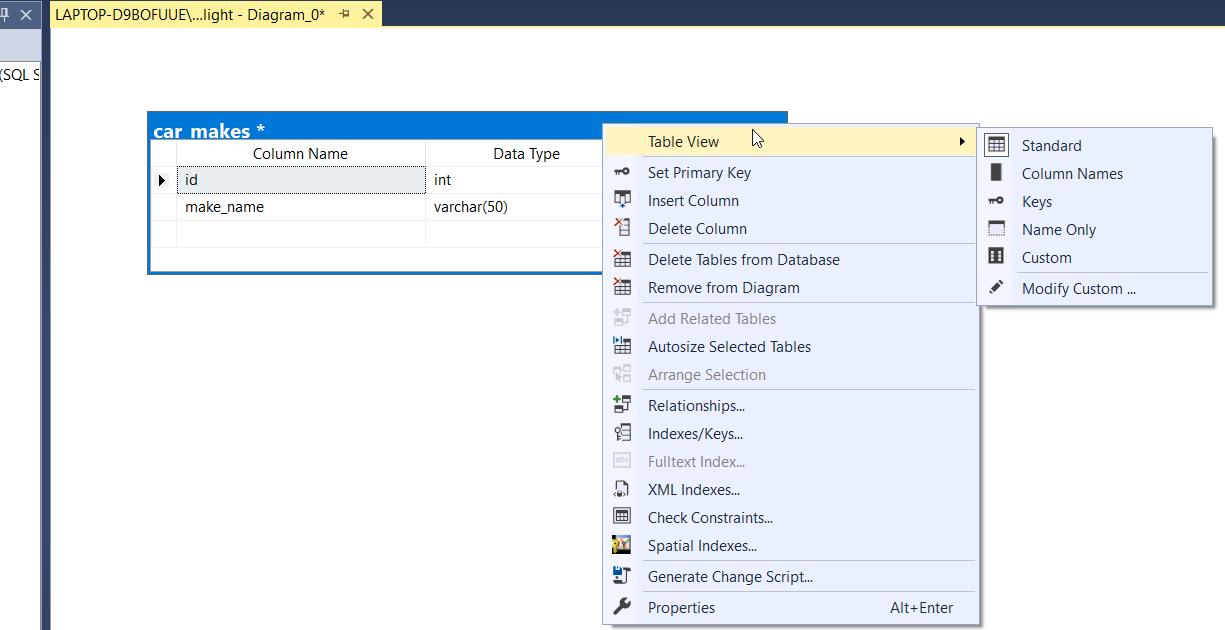Choose the Keys table view
Screen dimensions: 1225x630
click(1036, 201)
